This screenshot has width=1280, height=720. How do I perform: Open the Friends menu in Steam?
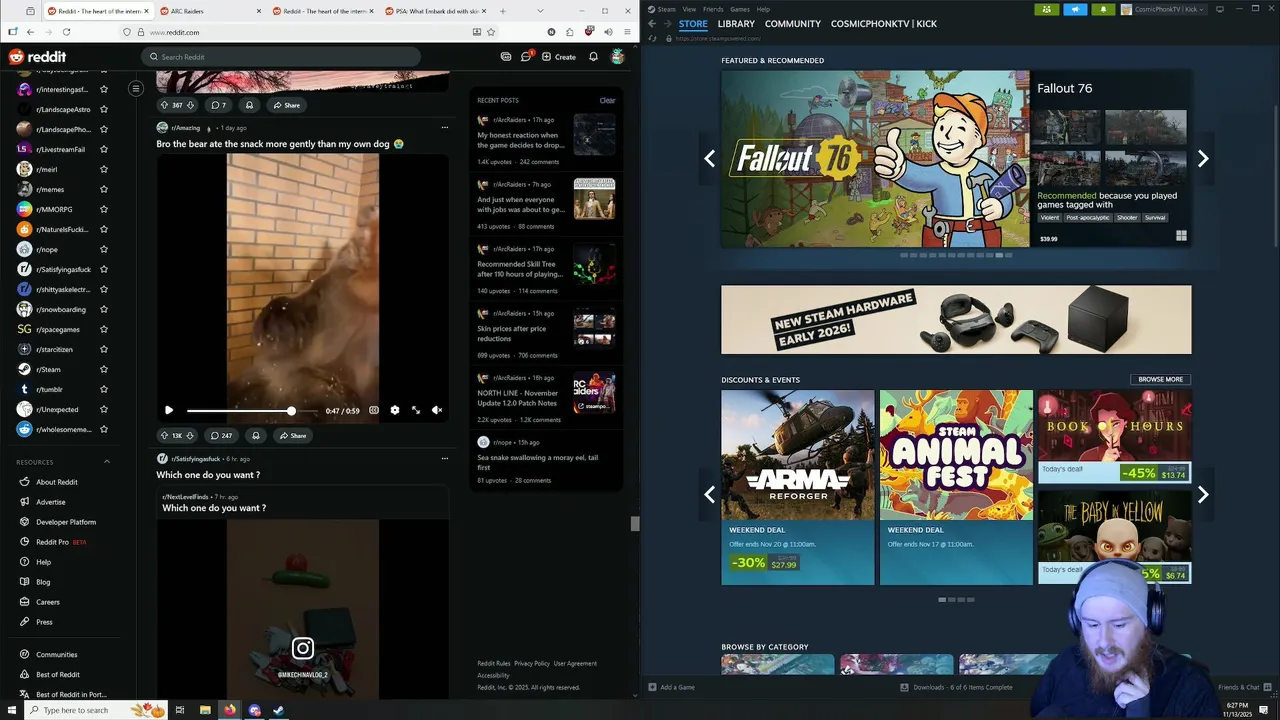(x=713, y=9)
